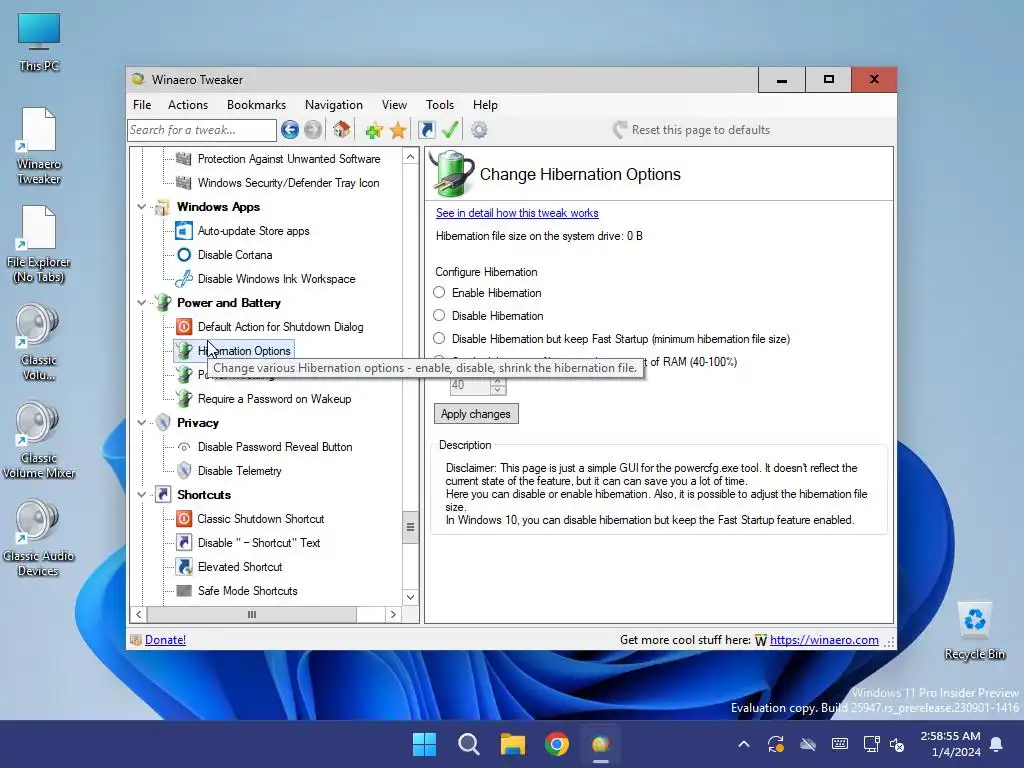Open File Explorer from the taskbar
Screen dimensions: 1024x768
coord(513,744)
